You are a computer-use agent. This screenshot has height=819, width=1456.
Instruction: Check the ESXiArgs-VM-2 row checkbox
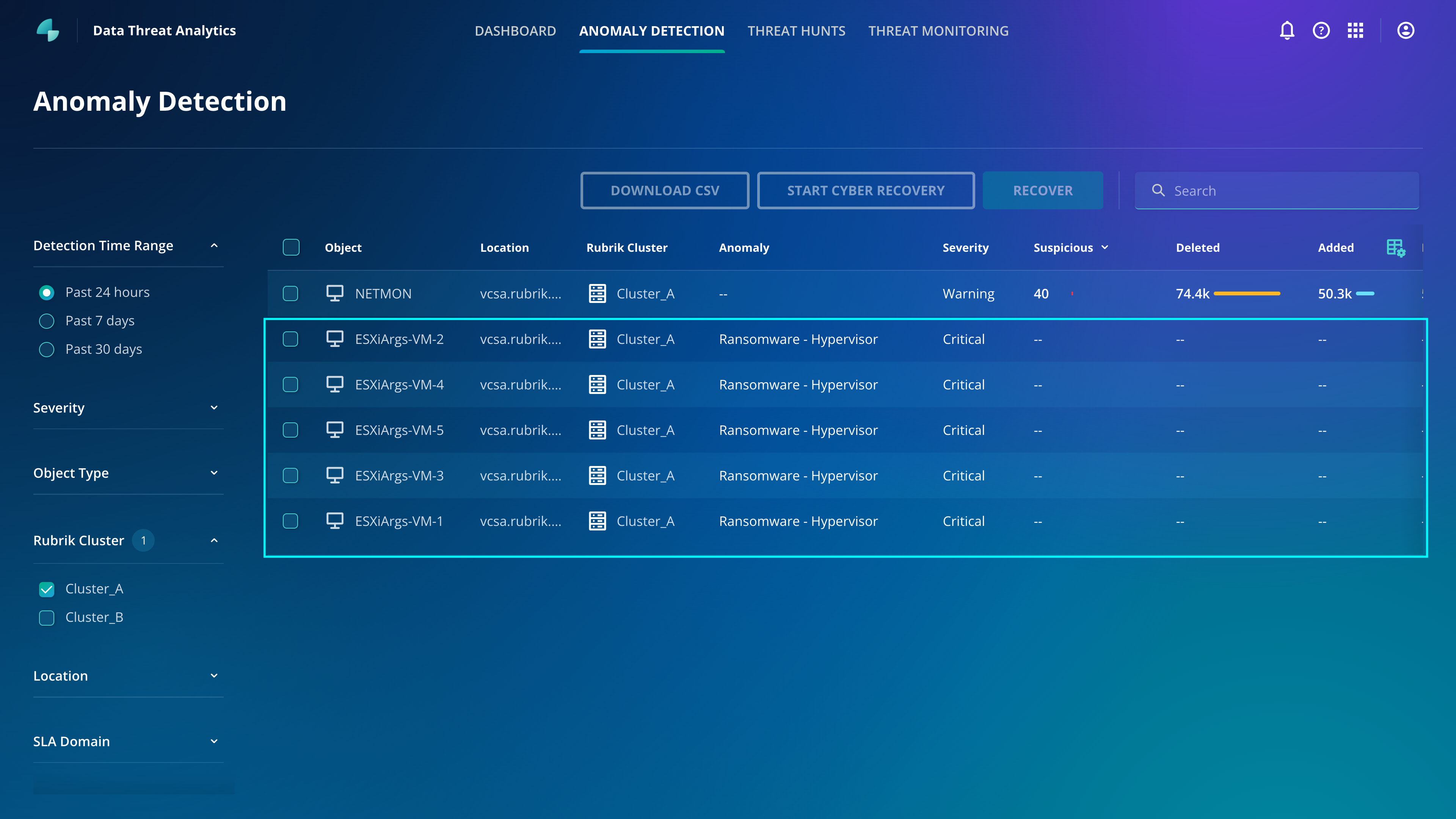tap(290, 339)
